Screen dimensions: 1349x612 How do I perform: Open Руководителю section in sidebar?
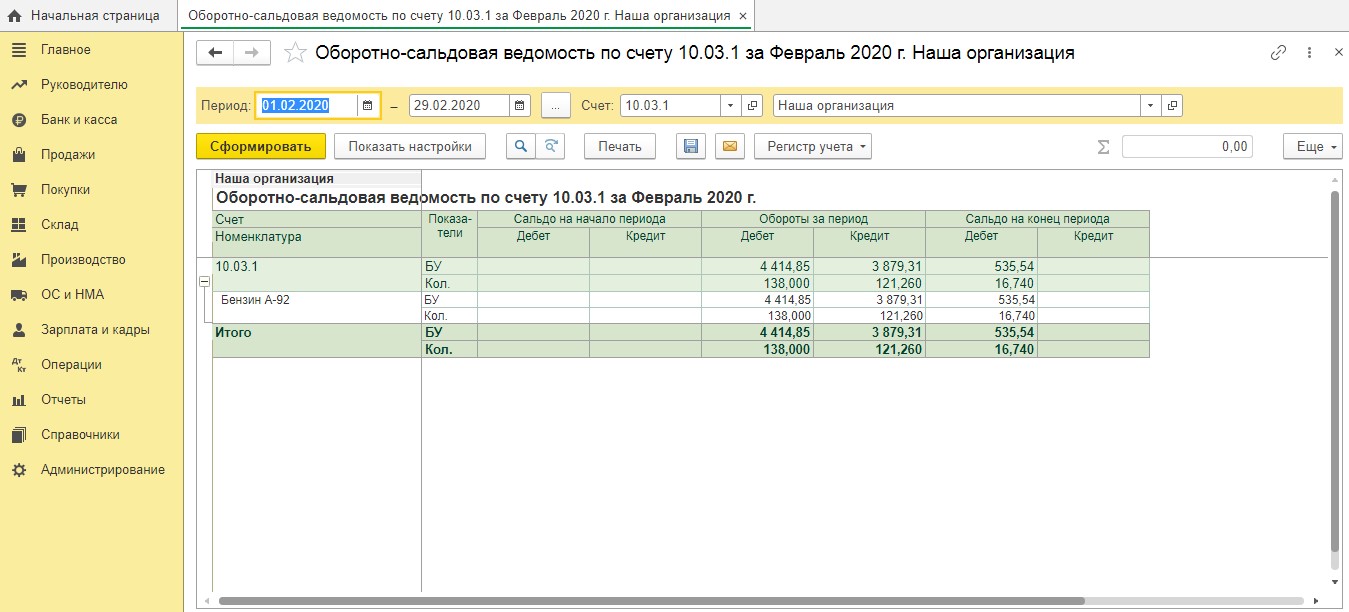coord(84,85)
